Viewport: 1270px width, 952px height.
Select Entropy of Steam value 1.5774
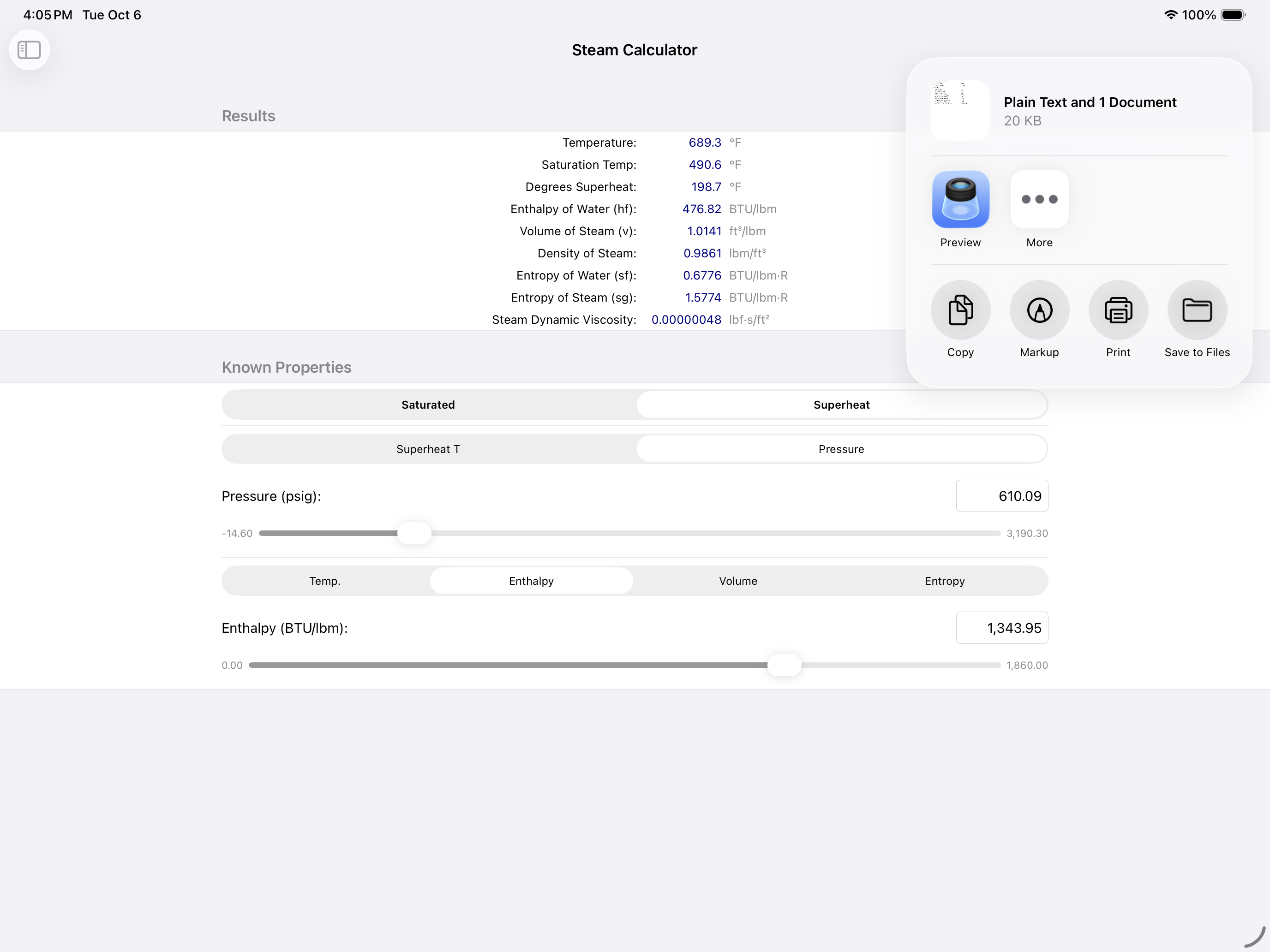point(703,297)
